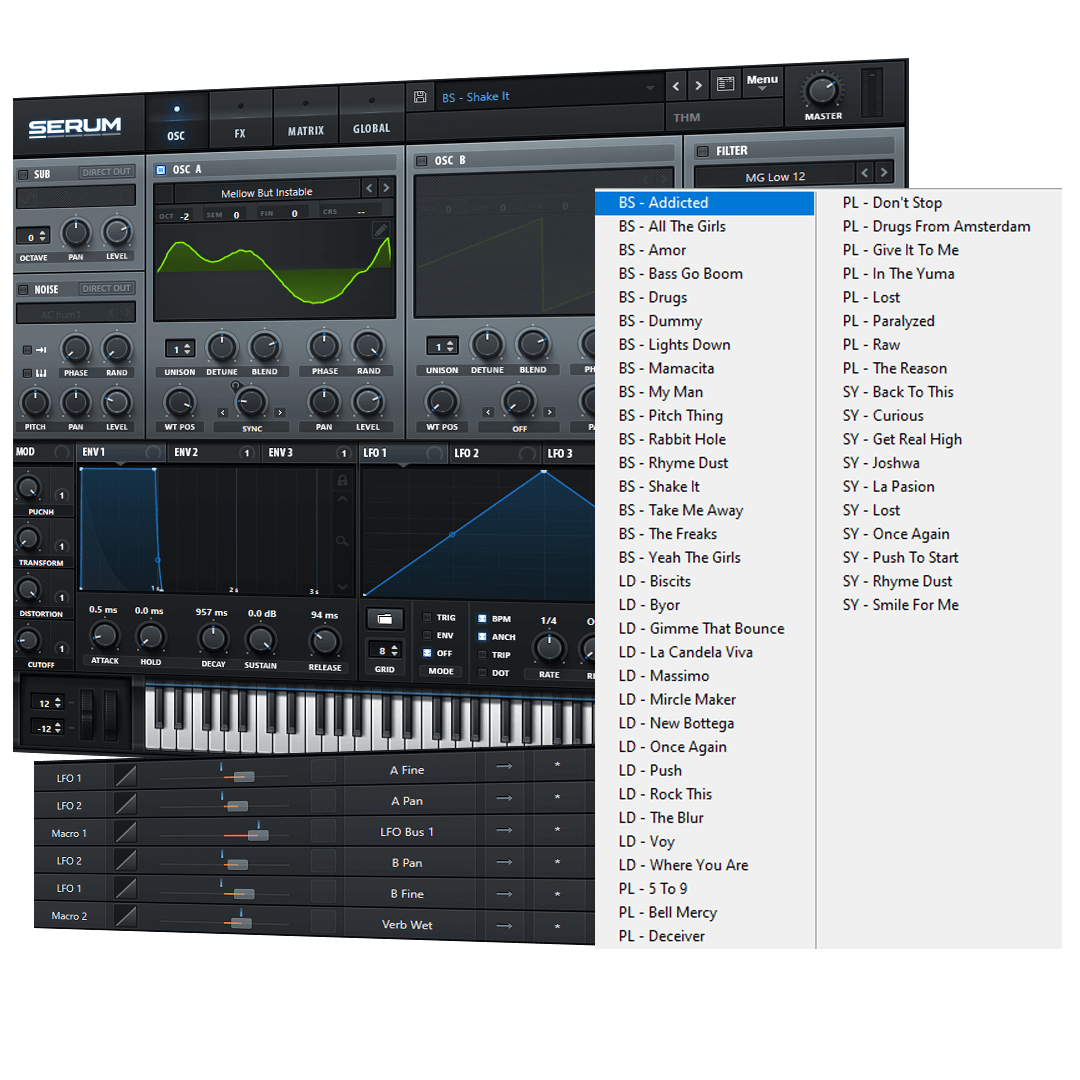Screen dimensions: 1080x1080
Task: Switch to the MATRIX tab
Action: coord(305,130)
